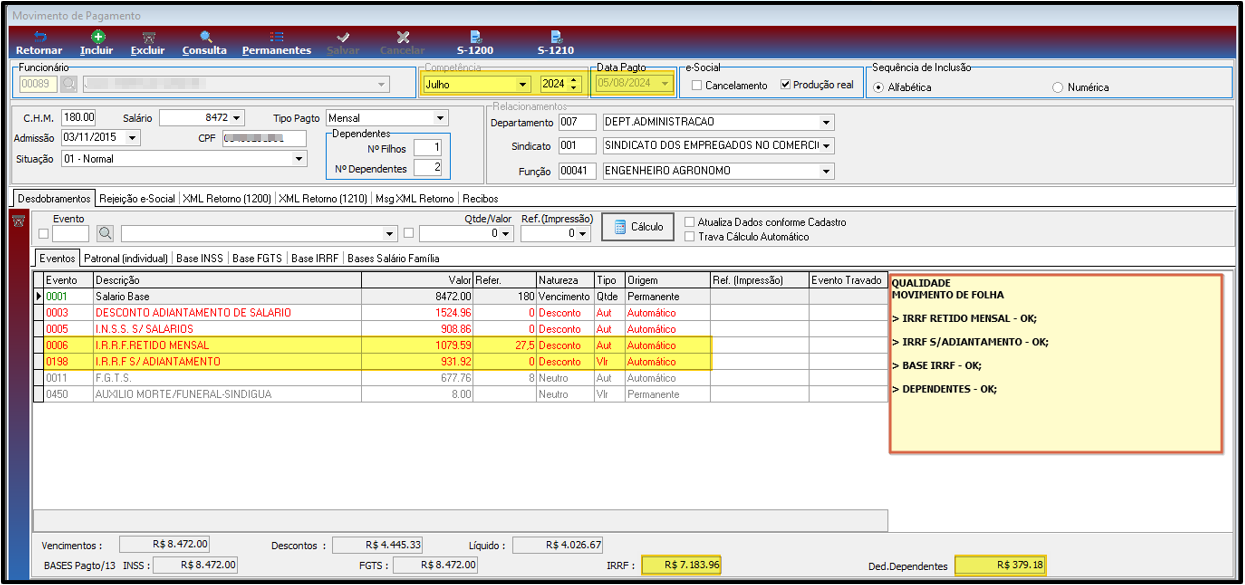This screenshot has width=1245, height=585.
Task: Click the Nº Filhos field
Action: pyautogui.click(x=427, y=148)
